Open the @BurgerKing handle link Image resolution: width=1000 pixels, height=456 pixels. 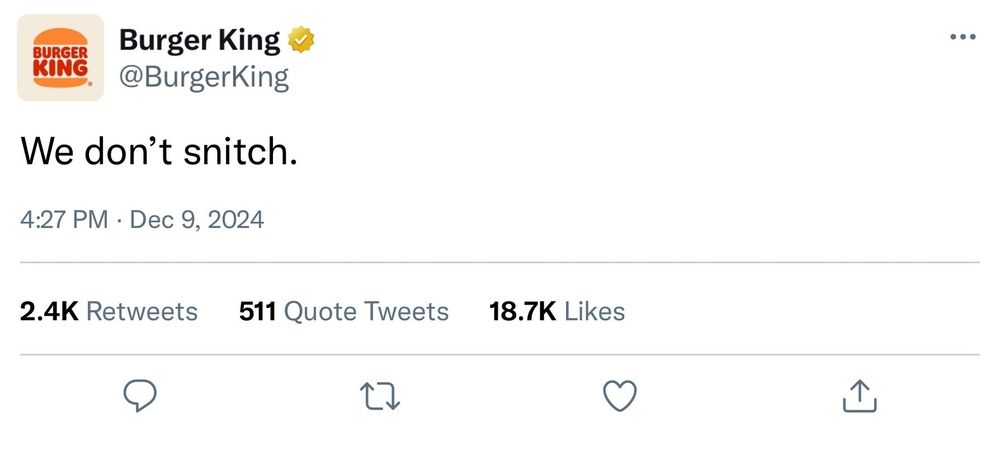204,77
